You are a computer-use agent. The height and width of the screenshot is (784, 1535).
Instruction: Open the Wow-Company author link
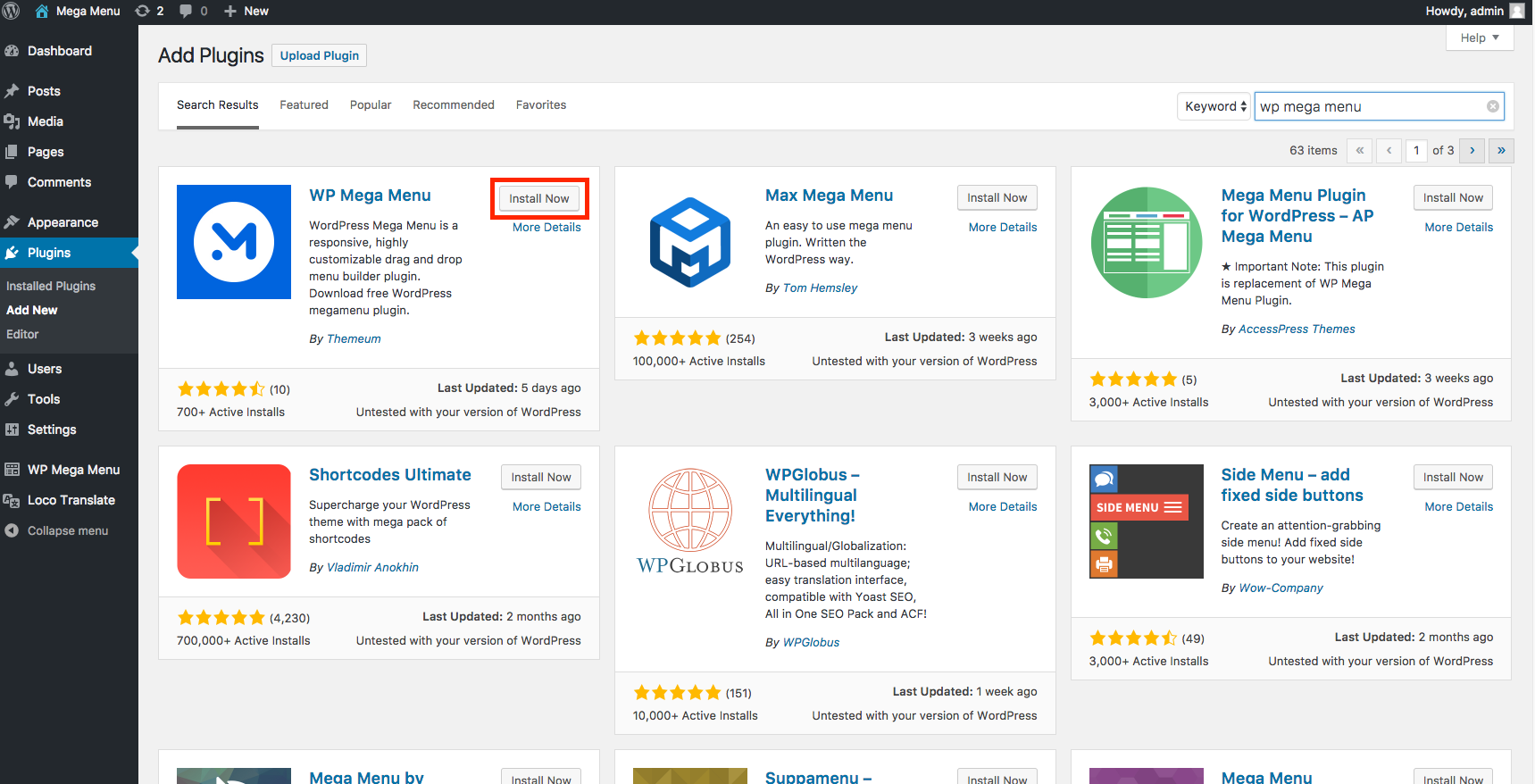(1281, 588)
